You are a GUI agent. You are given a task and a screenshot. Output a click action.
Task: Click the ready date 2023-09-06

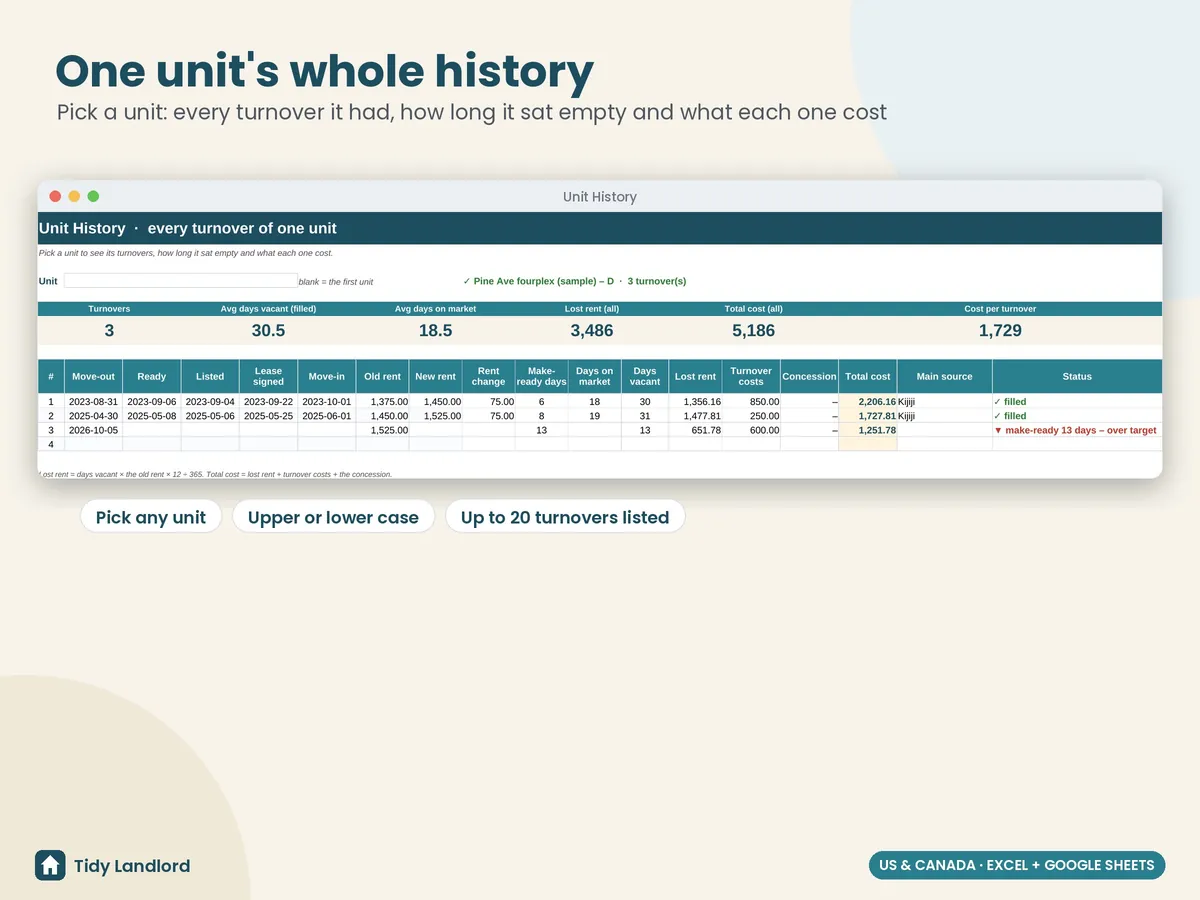pyautogui.click(x=152, y=402)
